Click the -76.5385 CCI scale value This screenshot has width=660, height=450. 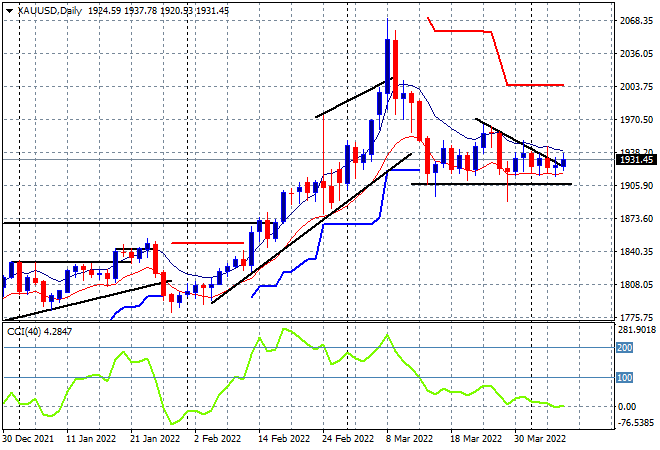pos(635,422)
